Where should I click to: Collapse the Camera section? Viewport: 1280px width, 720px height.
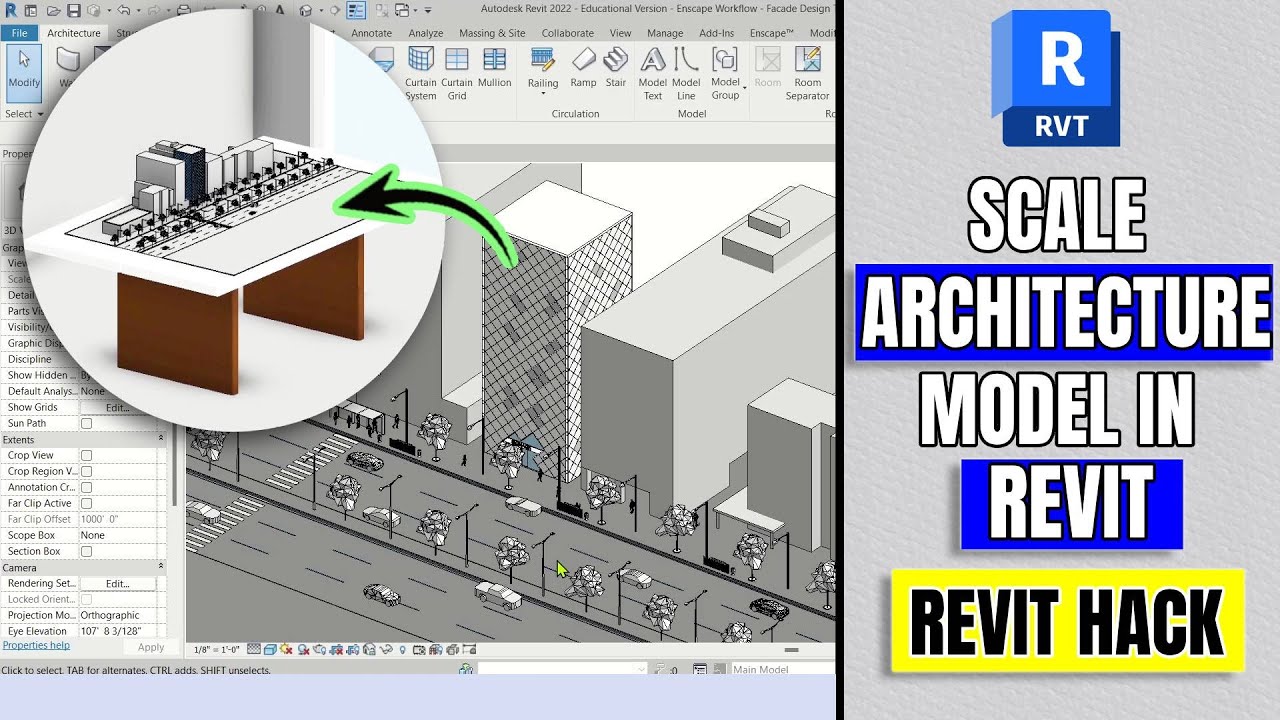click(160, 567)
